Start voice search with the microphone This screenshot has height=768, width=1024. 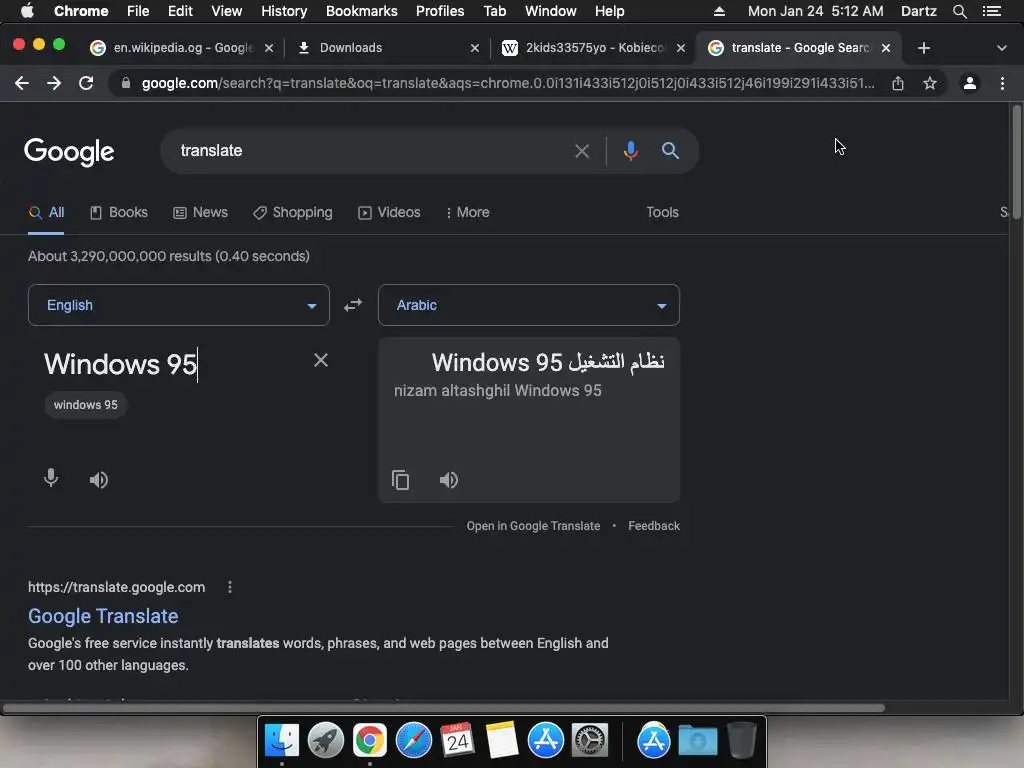click(630, 151)
